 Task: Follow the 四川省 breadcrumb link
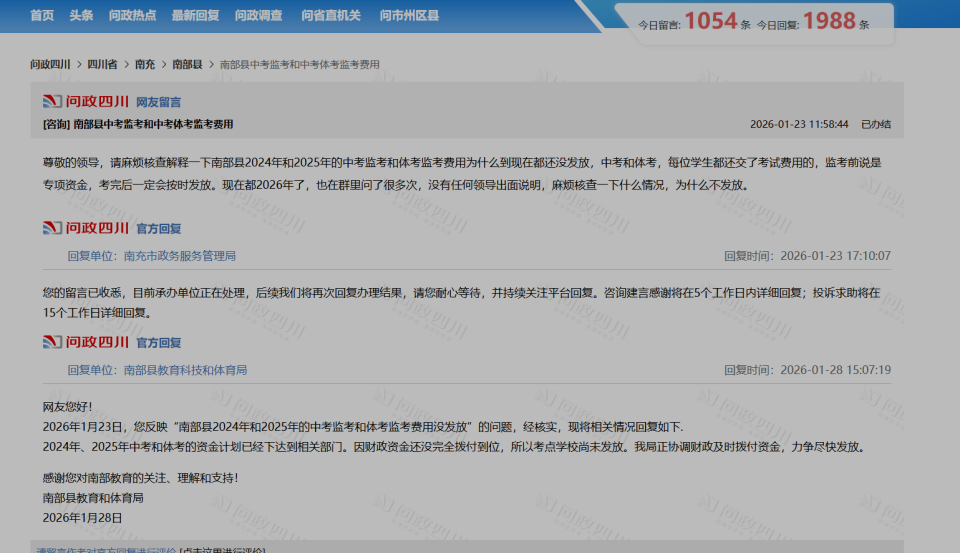tap(102, 64)
